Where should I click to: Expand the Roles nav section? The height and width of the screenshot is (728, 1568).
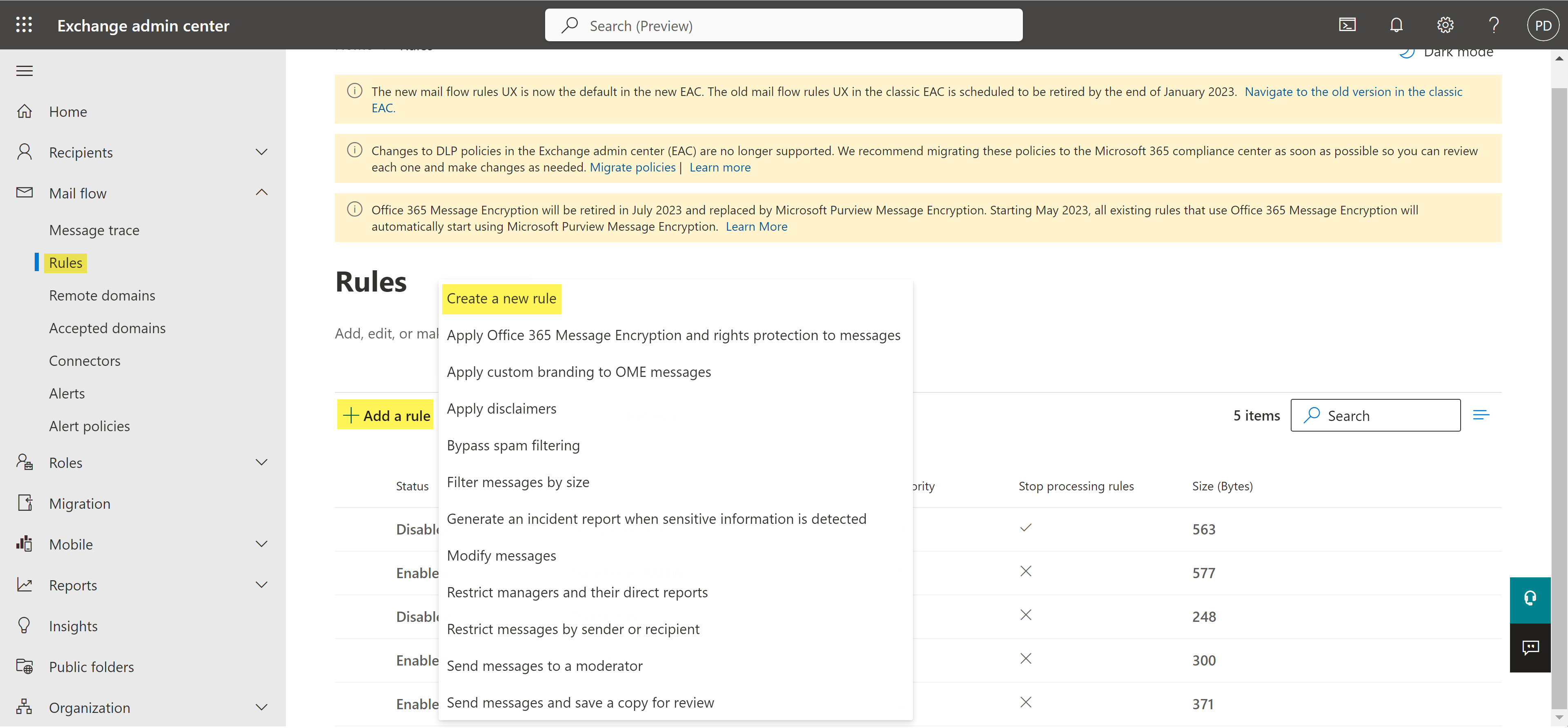261,463
